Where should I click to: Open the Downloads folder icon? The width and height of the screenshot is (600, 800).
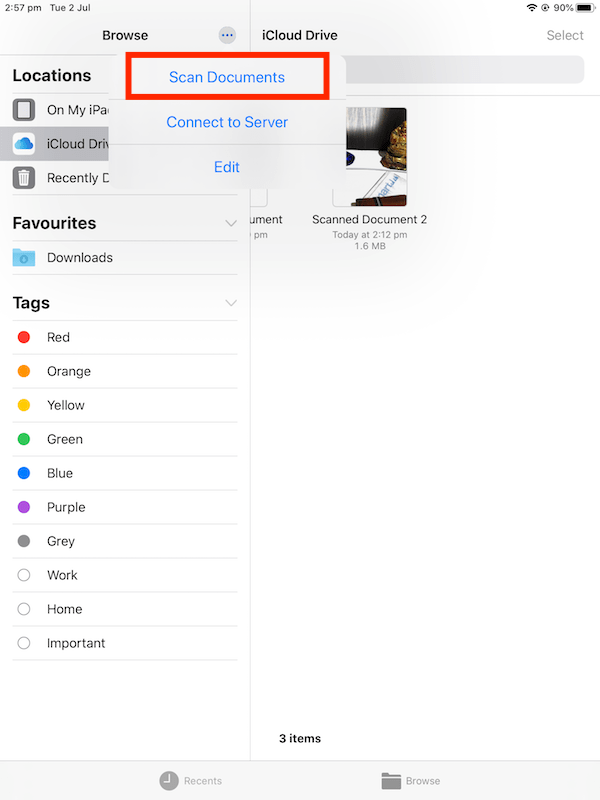pyautogui.click(x=24, y=258)
